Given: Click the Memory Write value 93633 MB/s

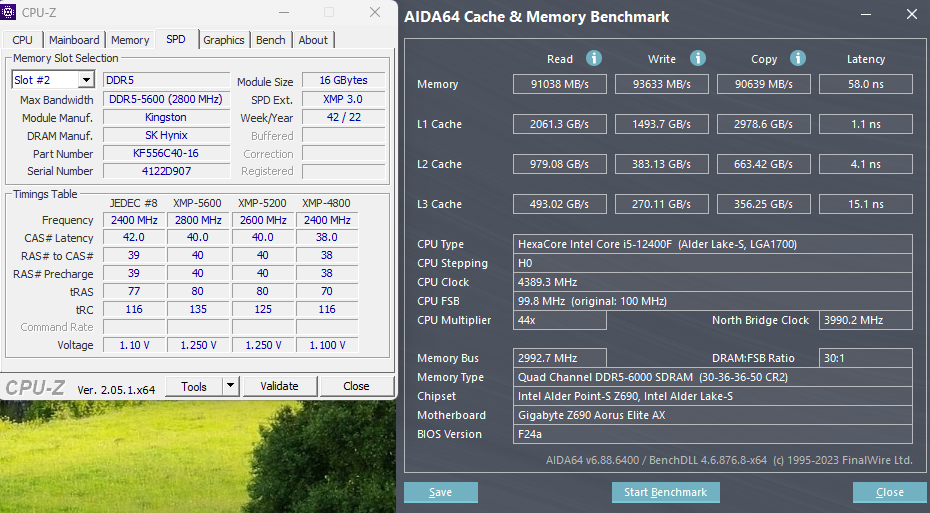Looking at the screenshot, I should pos(662,84).
